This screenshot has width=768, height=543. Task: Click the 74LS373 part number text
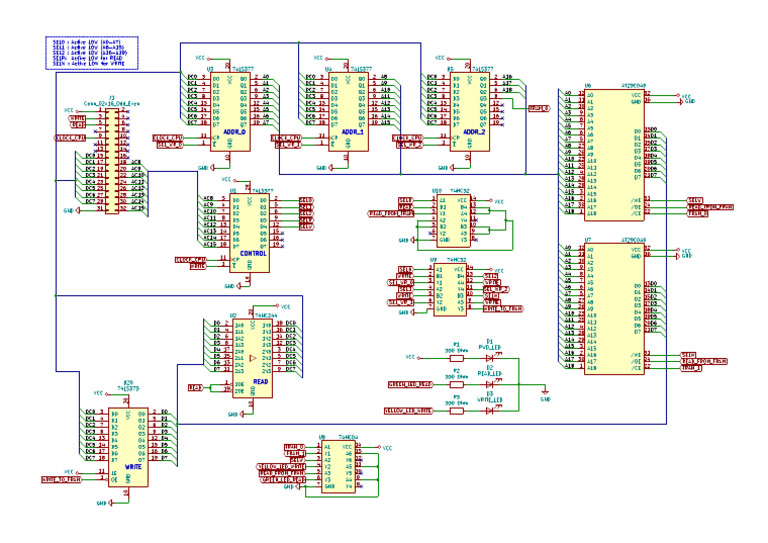click(x=128, y=388)
